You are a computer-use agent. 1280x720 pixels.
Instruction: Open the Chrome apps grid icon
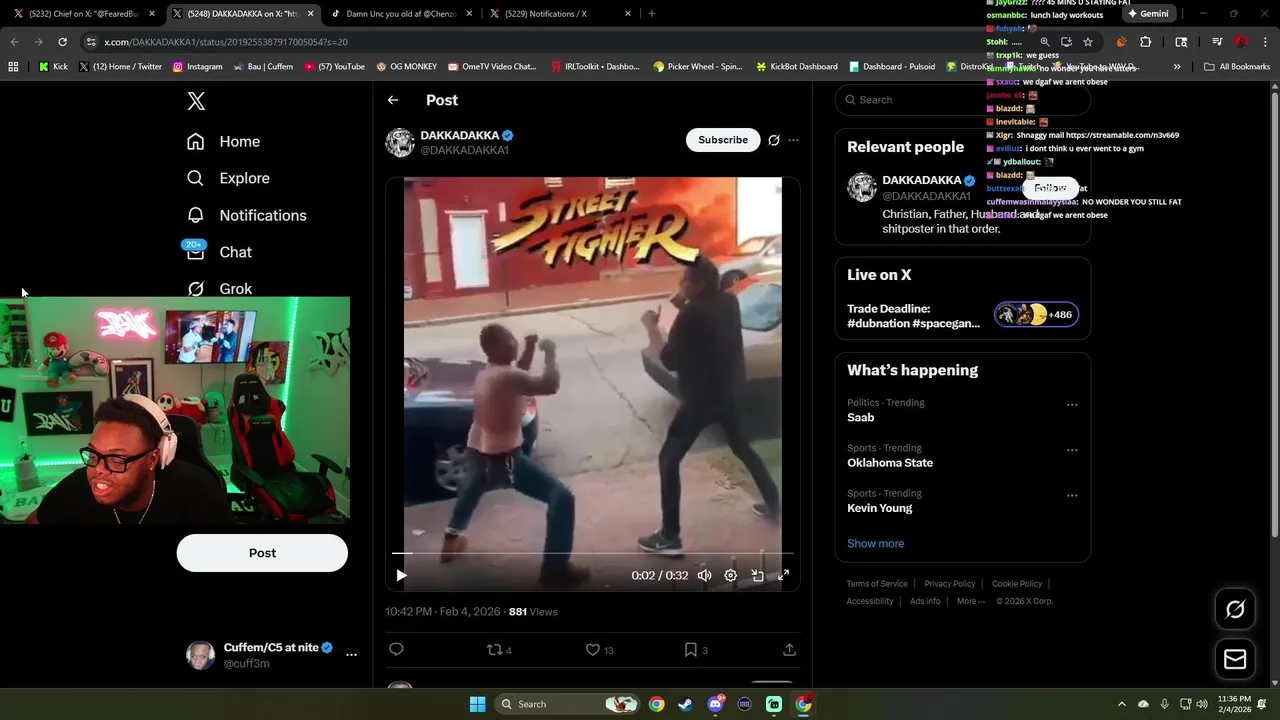click(x=13, y=67)
